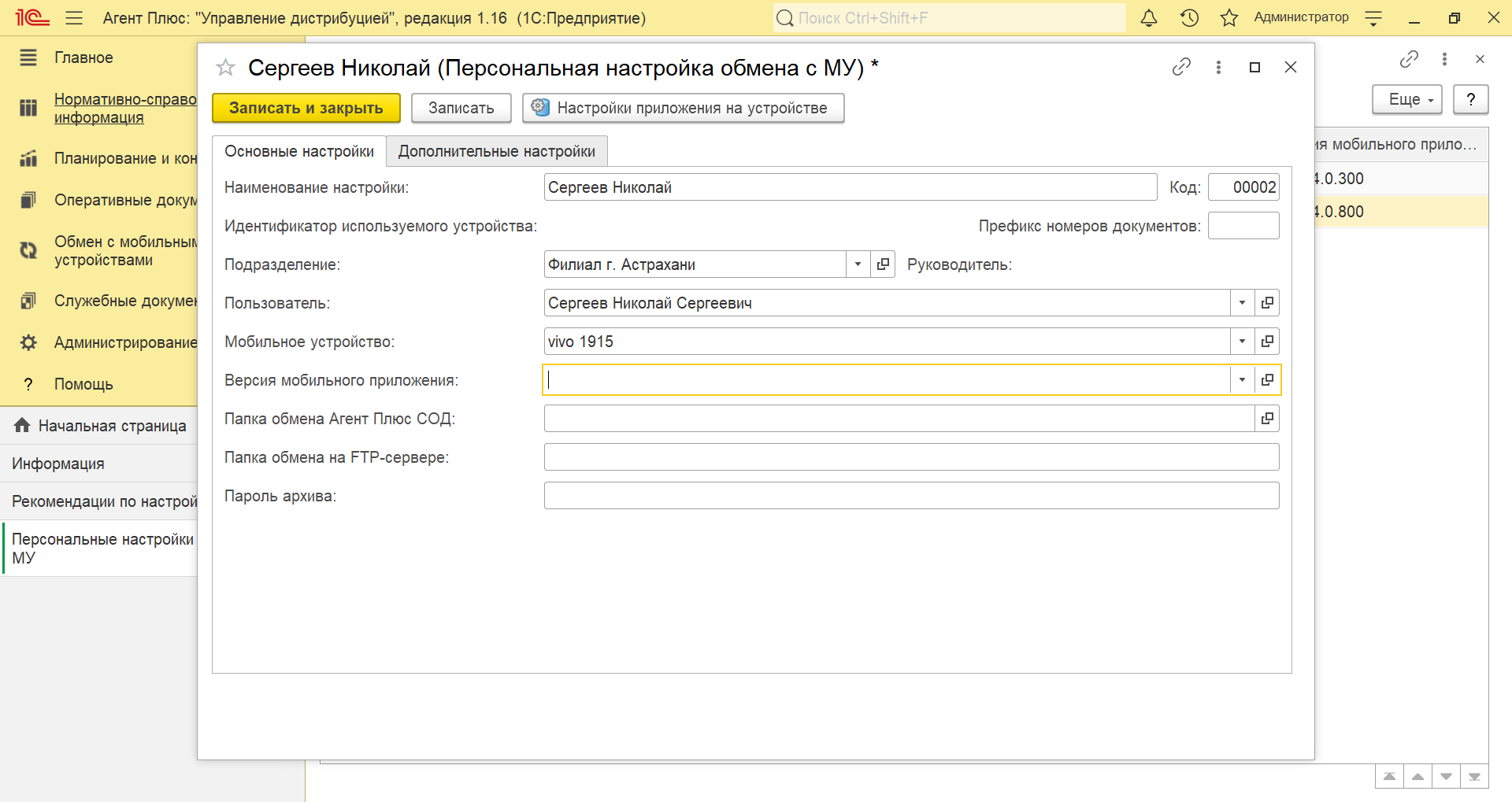The height and width of the screenshot is (802, 1512).
Task: Close the Сергеев Николай dialog
Action: point(1291,67)
